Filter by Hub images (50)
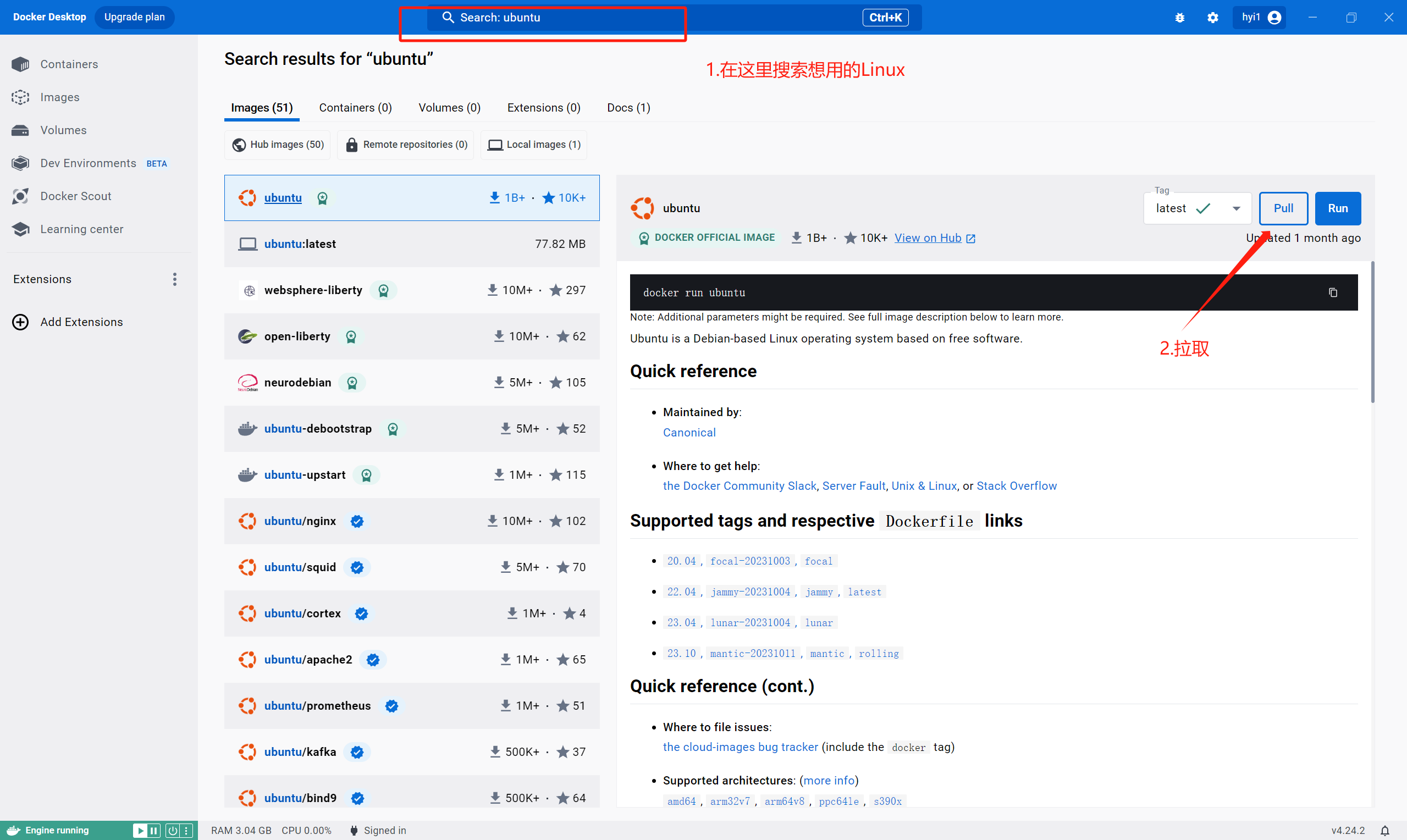This screenshot has width=1407, height=840. coord(278,145)
